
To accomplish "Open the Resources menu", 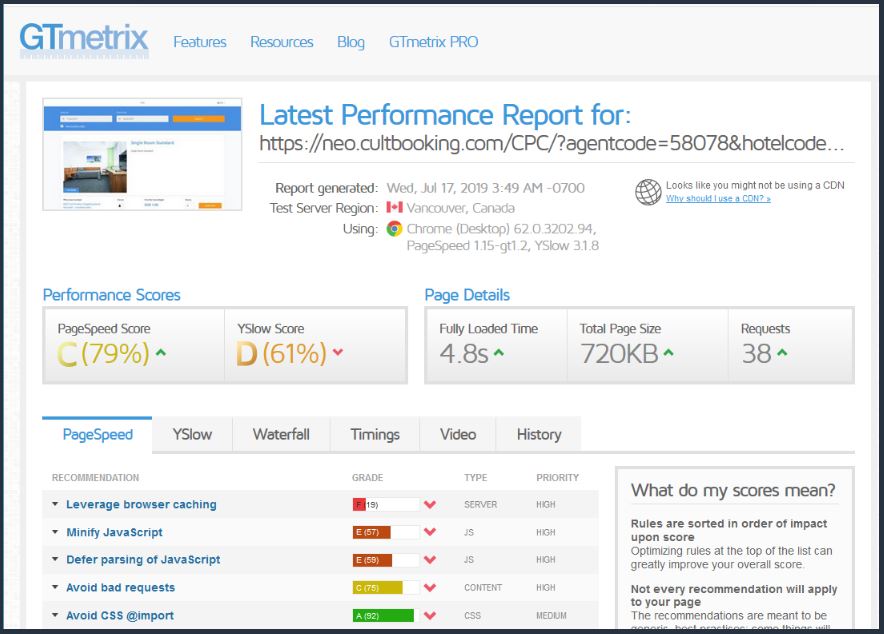I will click(282, 42).
